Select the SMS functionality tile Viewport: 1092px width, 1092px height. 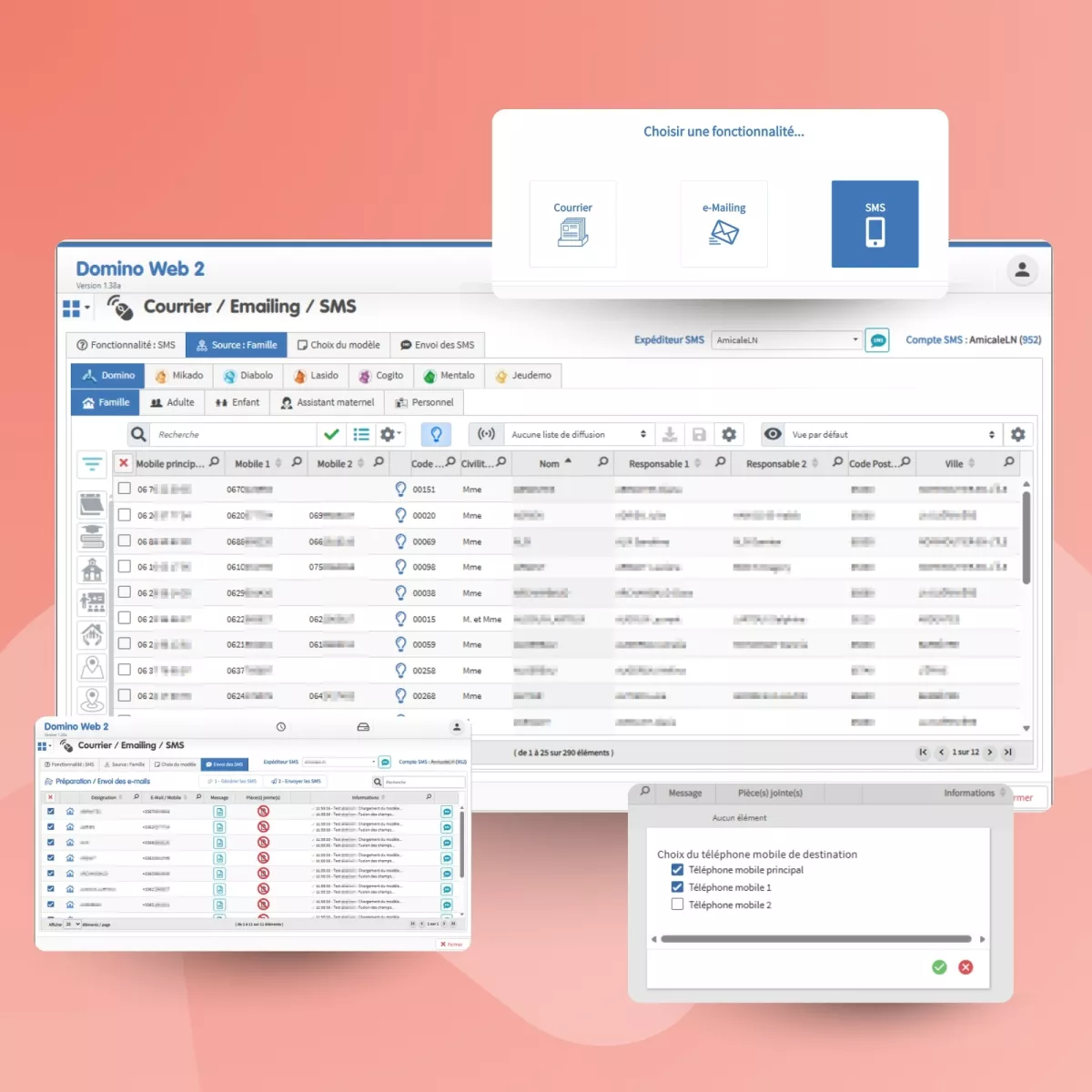click(x=875, y=224)
